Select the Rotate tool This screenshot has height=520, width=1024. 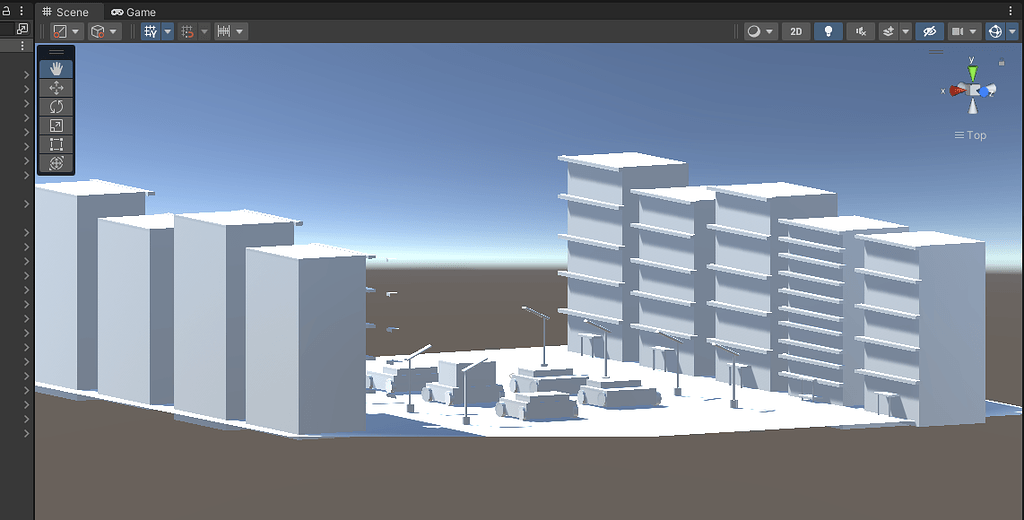point(56,106)
